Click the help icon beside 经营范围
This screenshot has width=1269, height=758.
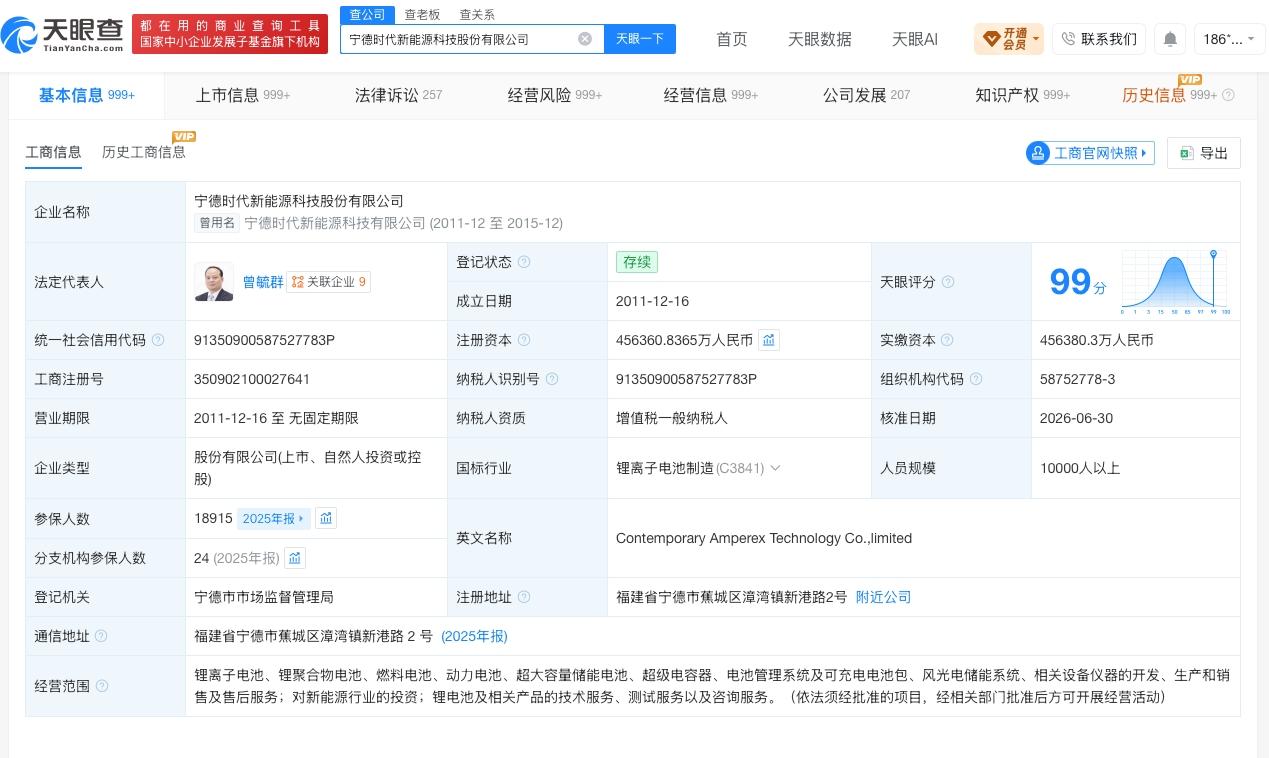point(101,686)
